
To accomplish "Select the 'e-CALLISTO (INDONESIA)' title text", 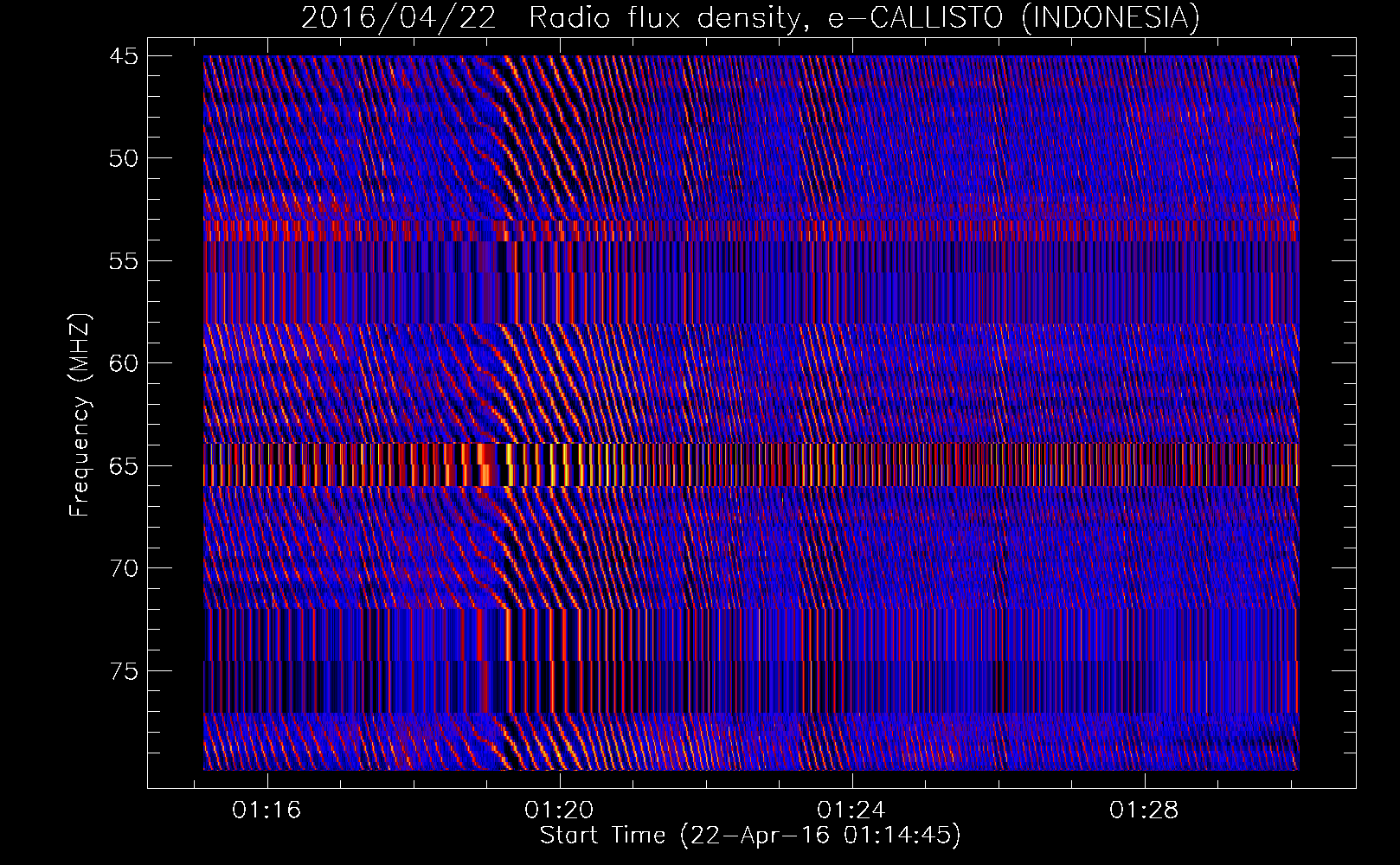I will pyautogui.click(x=1014, y=17).
